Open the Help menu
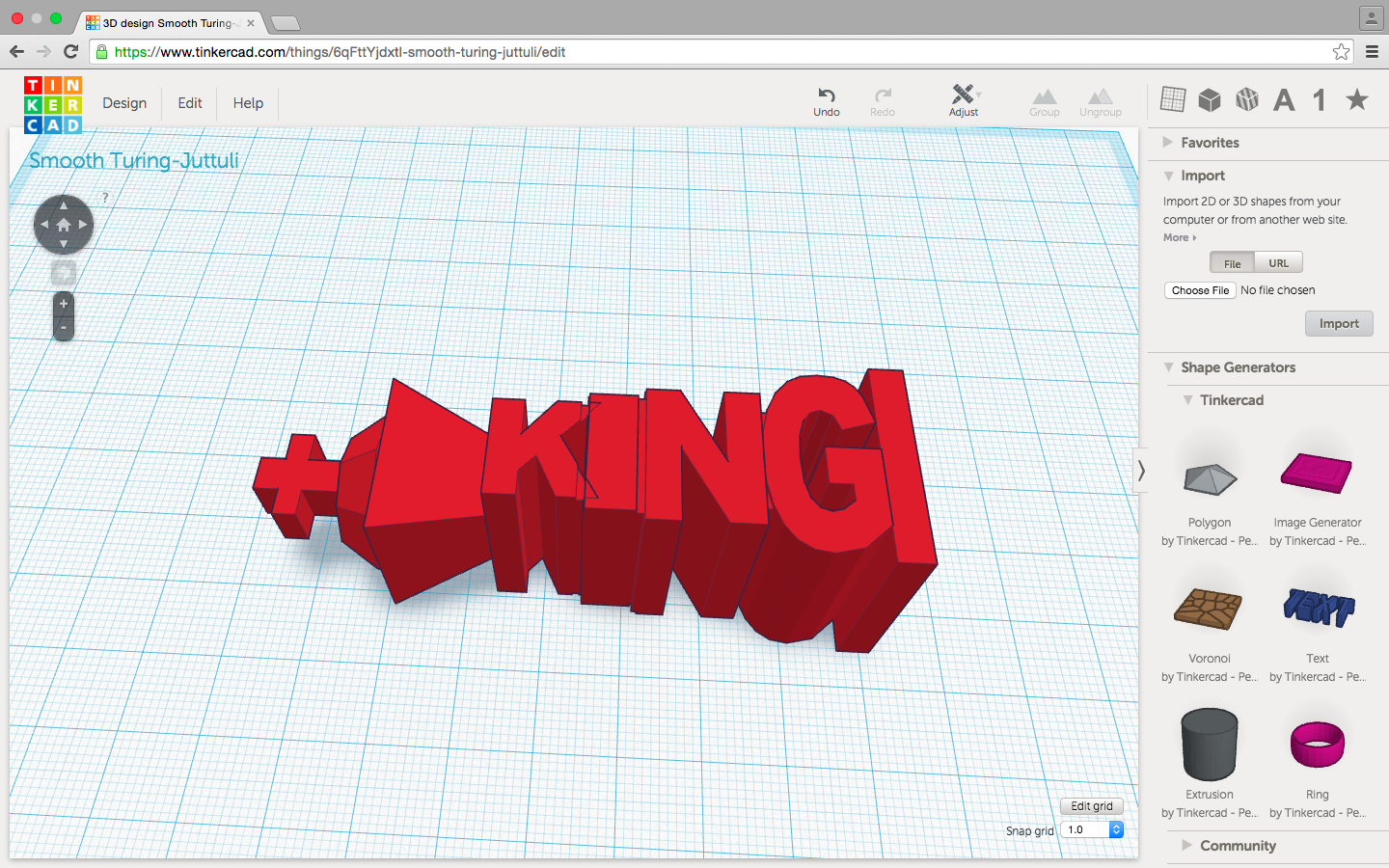This screenshot has height=868, width=1389. pyautogui.click(x=248, y=103)
